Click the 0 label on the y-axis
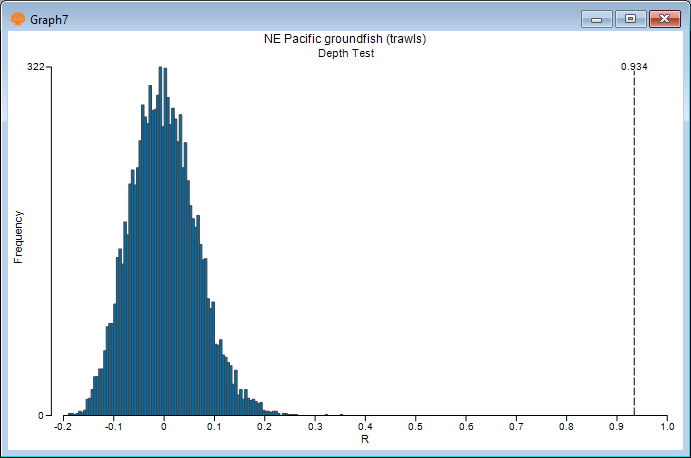 41,415
